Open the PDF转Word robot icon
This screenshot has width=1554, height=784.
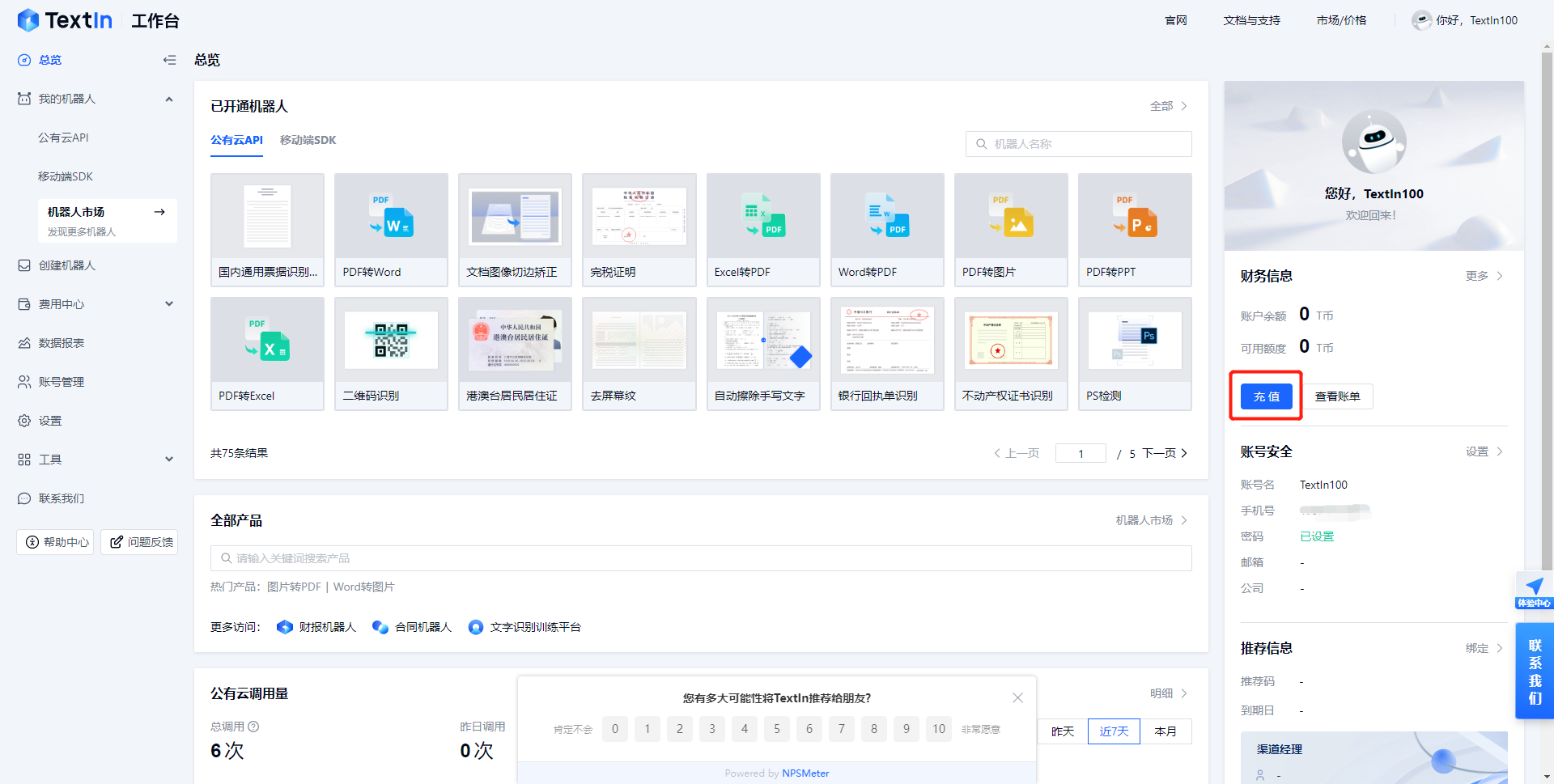[x=391, y=216]
